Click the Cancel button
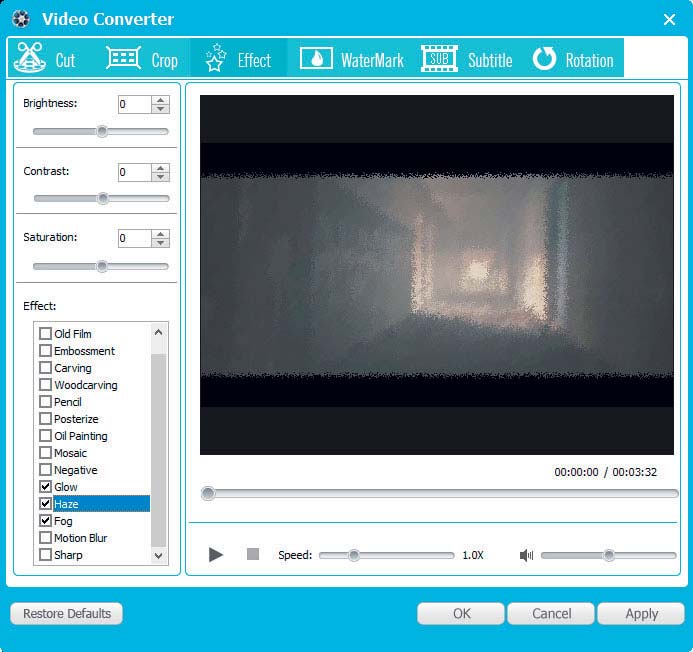 [x=551, y=614]
